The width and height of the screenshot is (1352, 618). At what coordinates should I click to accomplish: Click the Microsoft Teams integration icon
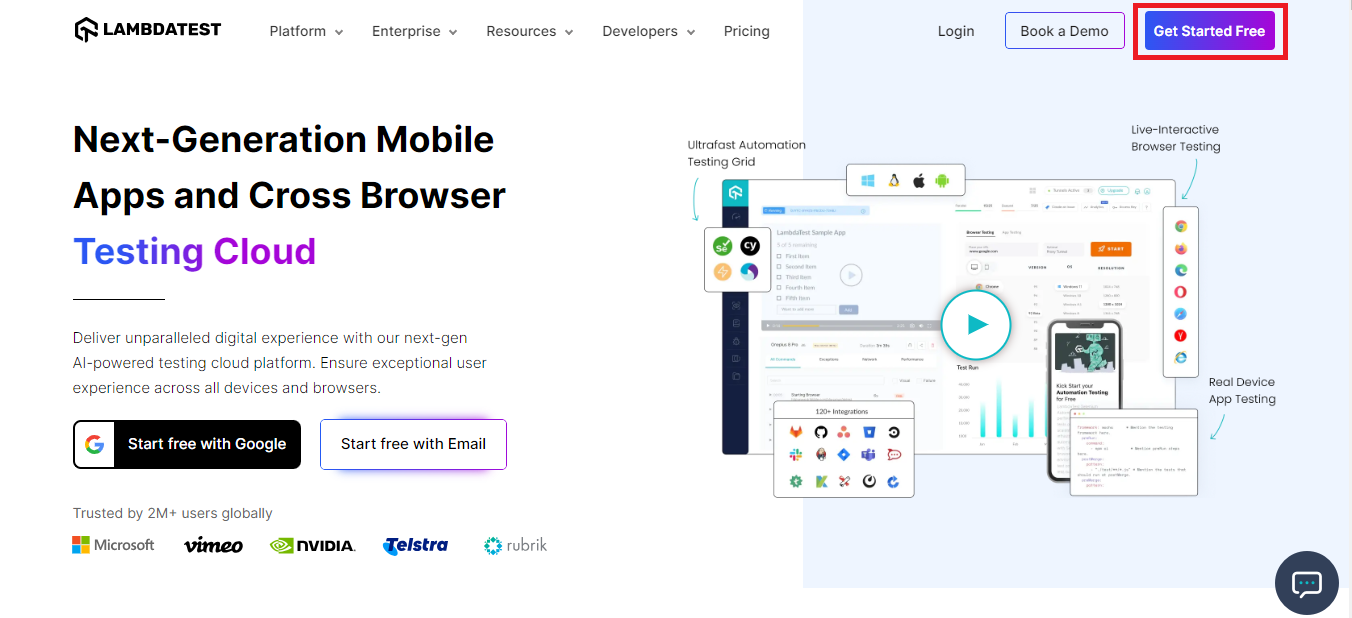pyautogui.click(x=869, y=454)
